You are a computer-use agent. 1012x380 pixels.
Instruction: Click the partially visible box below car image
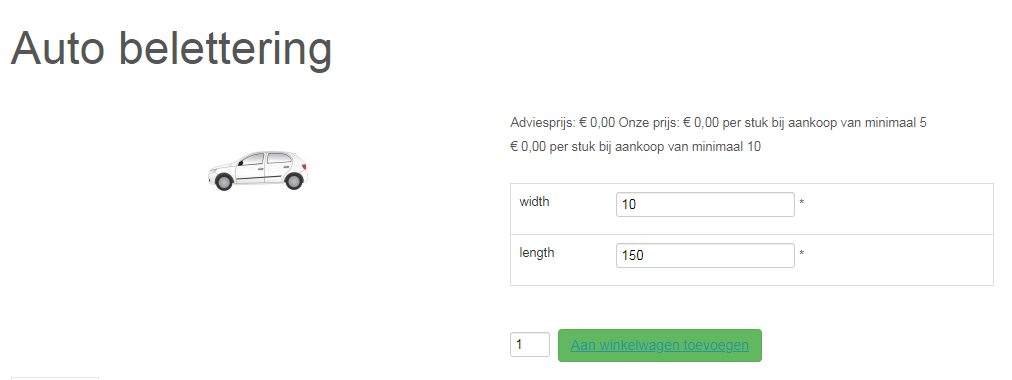pyautogui.click(x=55, y=378)
